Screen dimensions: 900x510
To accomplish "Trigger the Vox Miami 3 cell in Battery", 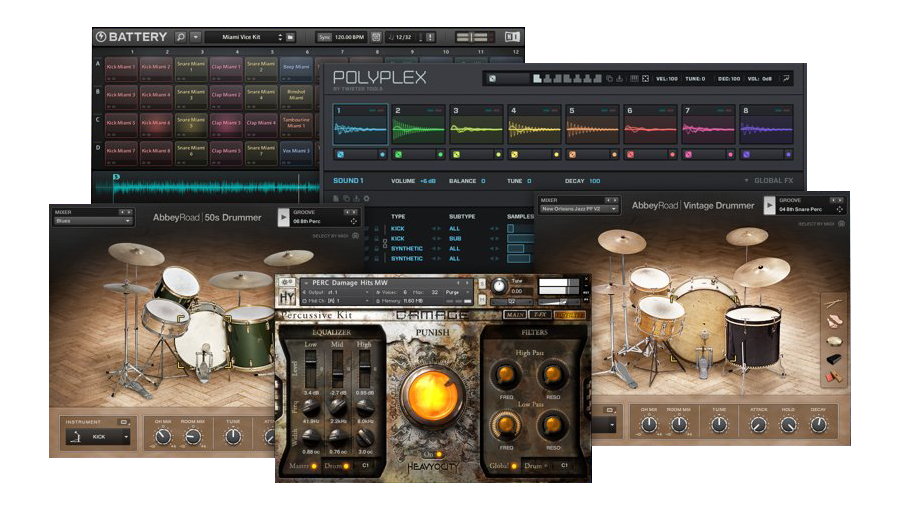I will [x=296, y=152].
